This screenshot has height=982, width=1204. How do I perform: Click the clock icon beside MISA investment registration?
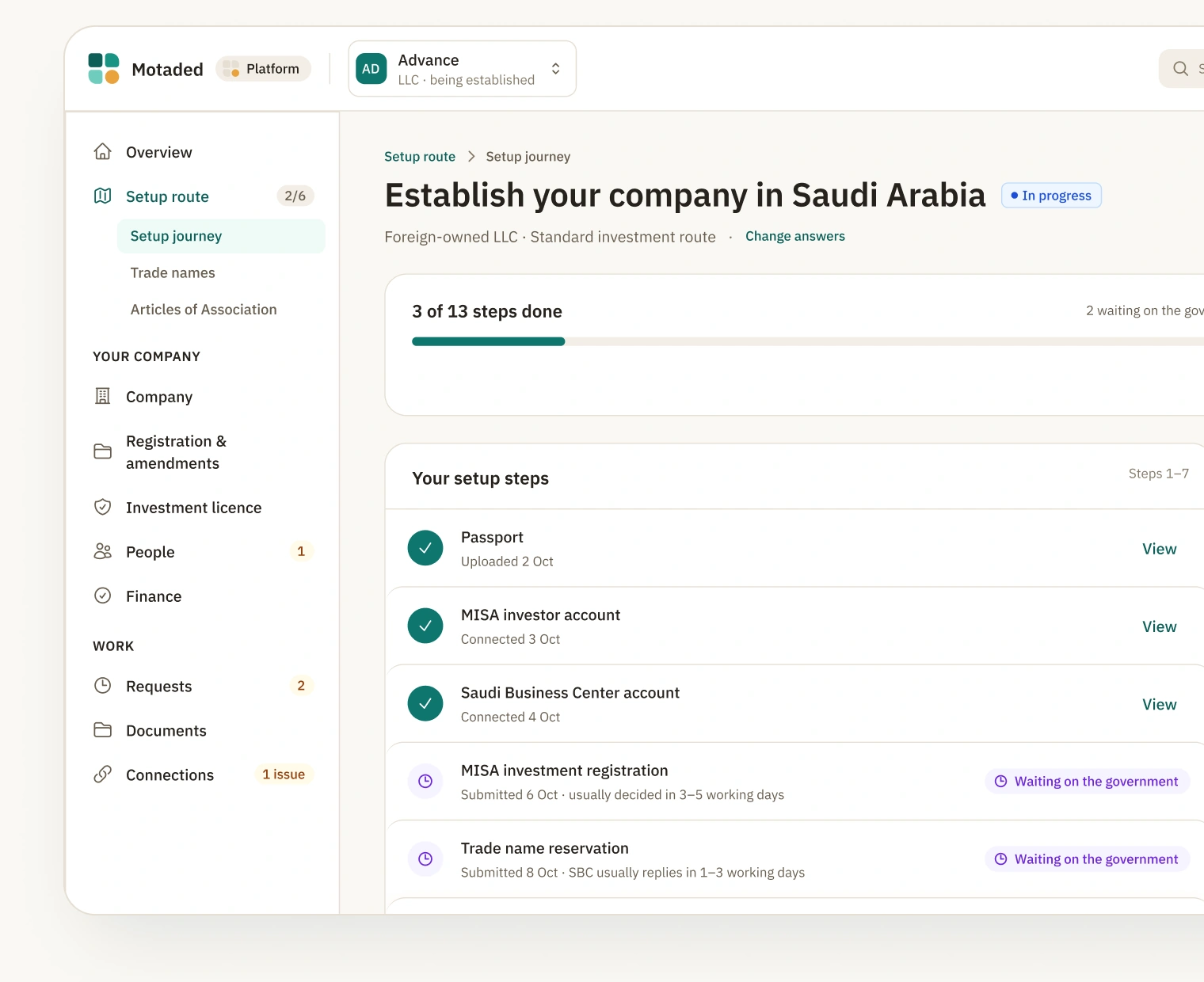pos(425,781)
